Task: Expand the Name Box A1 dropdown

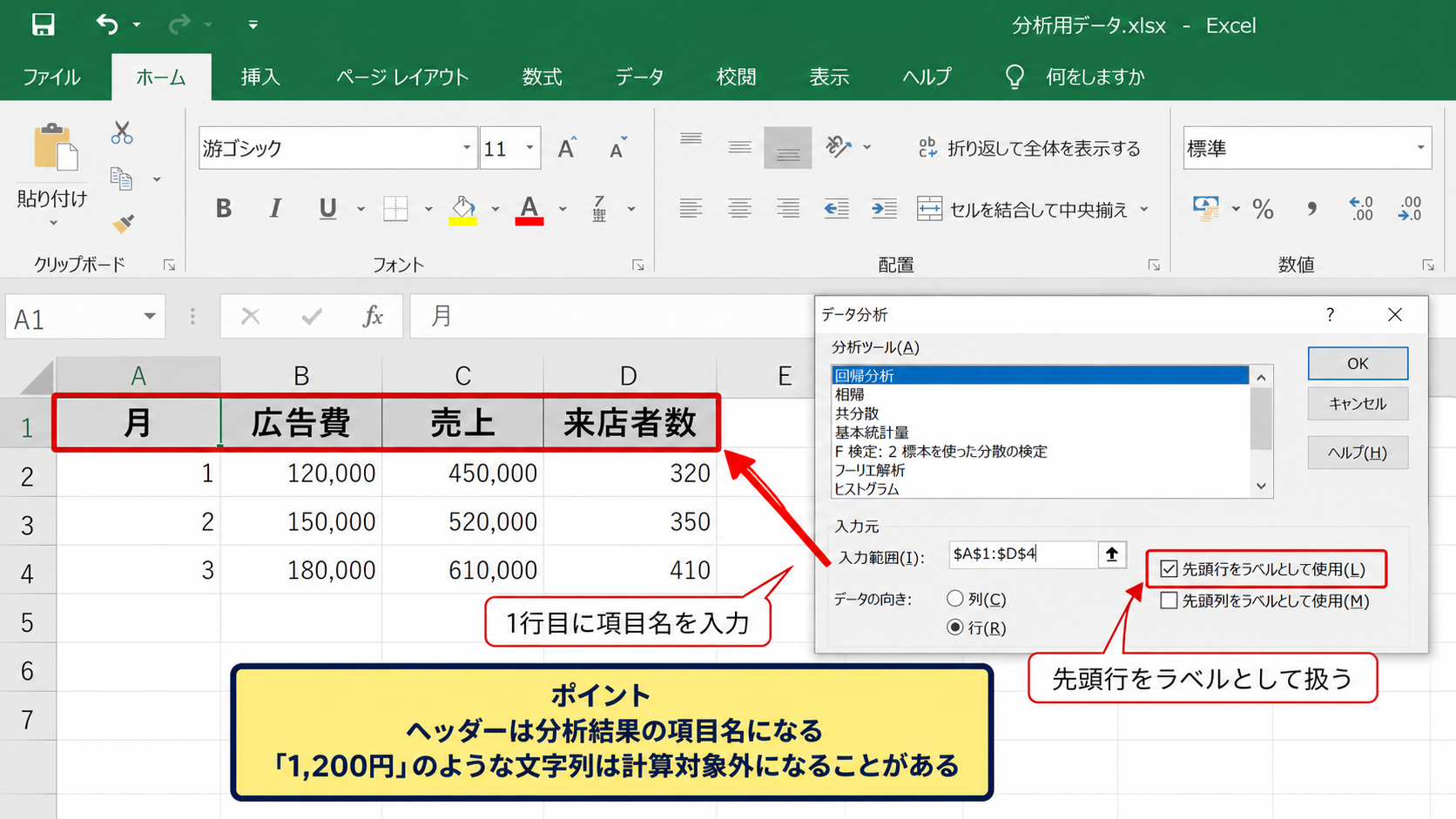Action: point(150,317)
